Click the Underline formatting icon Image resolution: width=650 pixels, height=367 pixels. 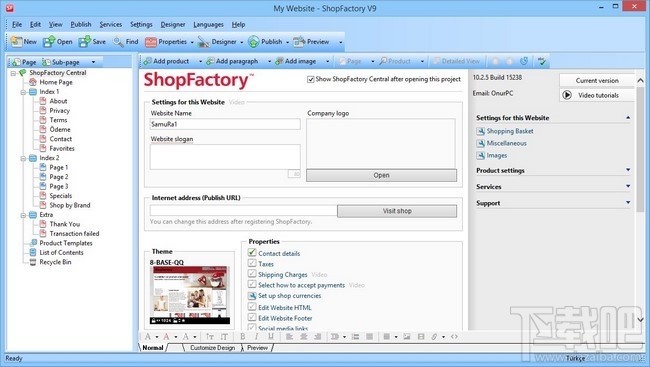[271, 336]
